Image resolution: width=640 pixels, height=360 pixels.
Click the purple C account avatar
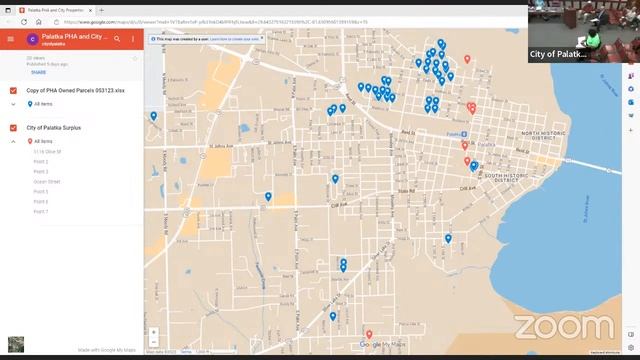(32, 39)
